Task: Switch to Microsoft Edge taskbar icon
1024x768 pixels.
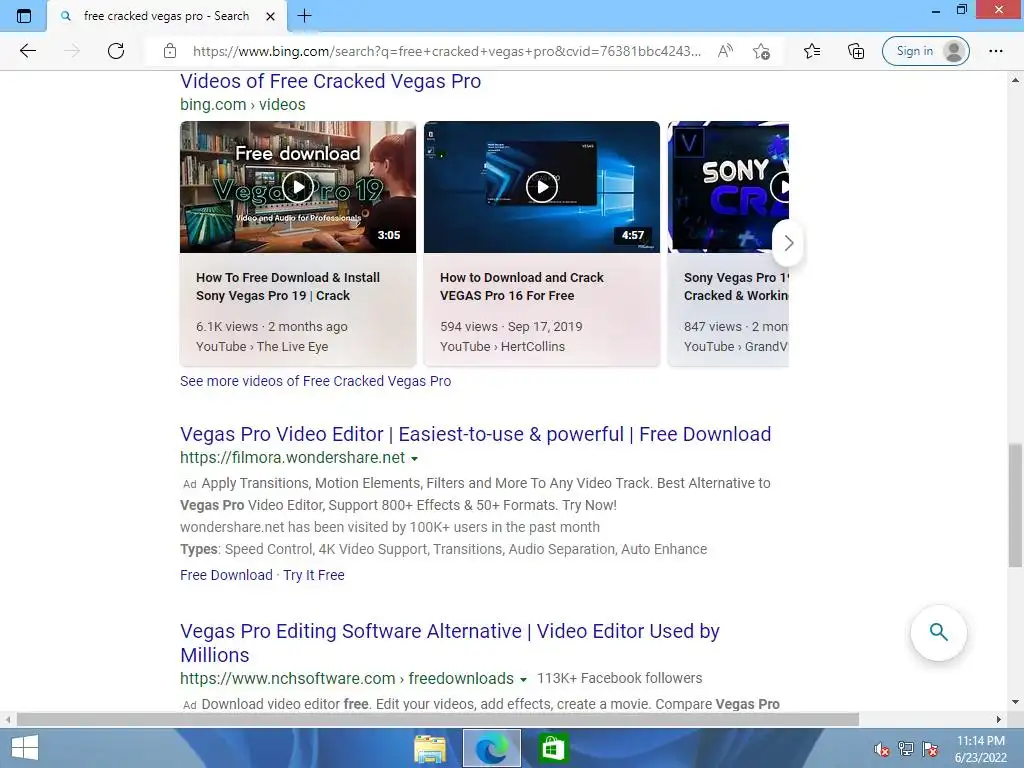Action: click(x=492, y=748)
